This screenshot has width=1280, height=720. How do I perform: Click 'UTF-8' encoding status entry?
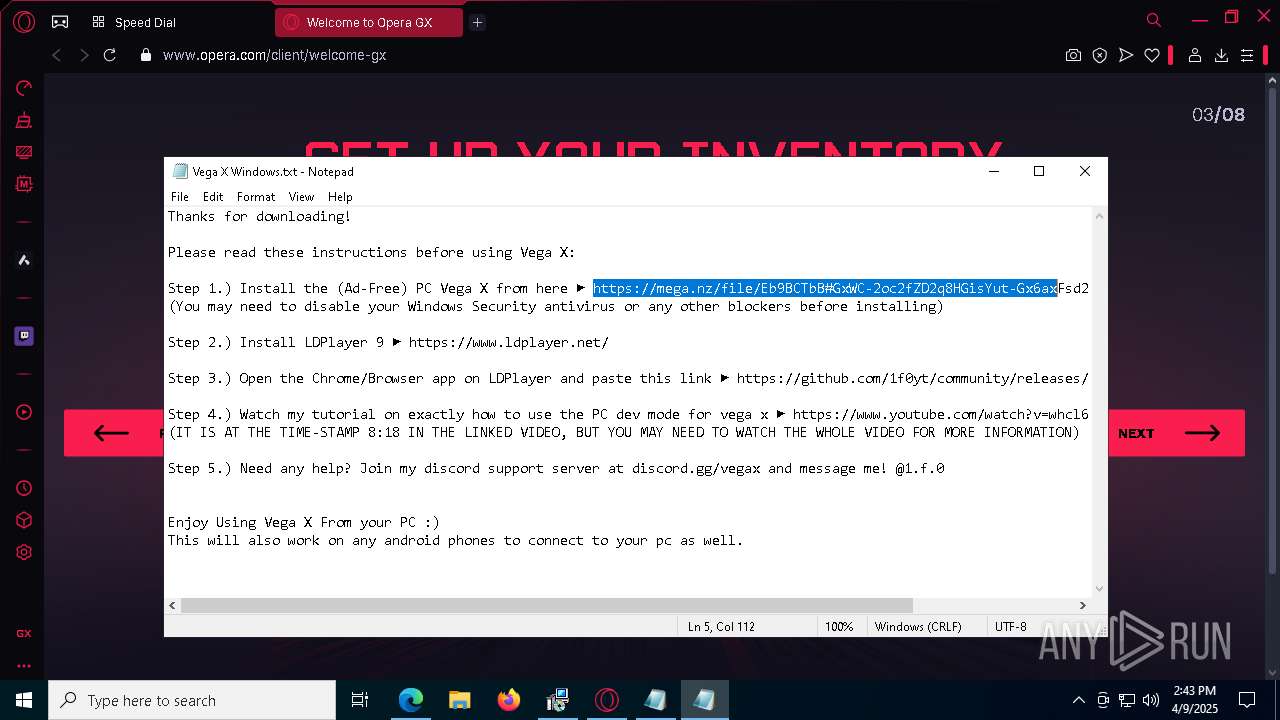point(1010,627)
